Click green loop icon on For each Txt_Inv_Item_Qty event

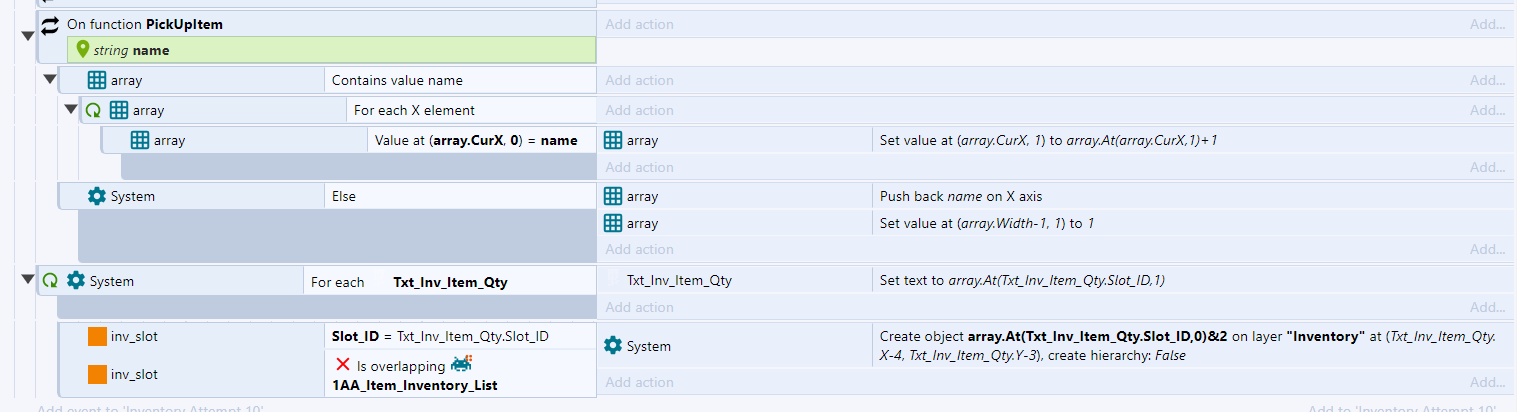[49, 282]
